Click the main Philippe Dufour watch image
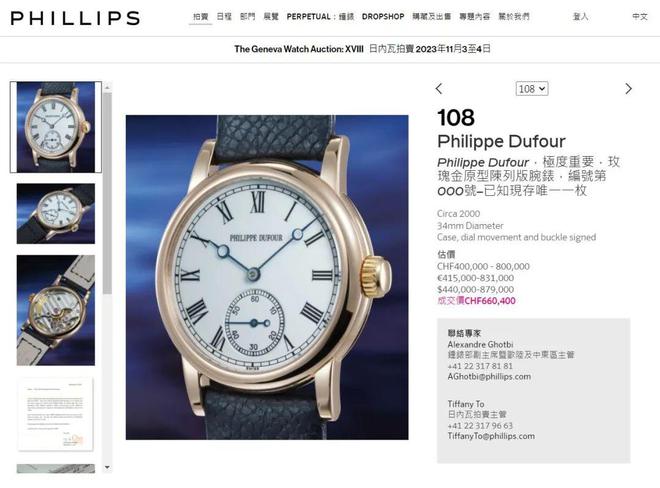The height and width of the screenshot is (488, 660). [267, 277]
